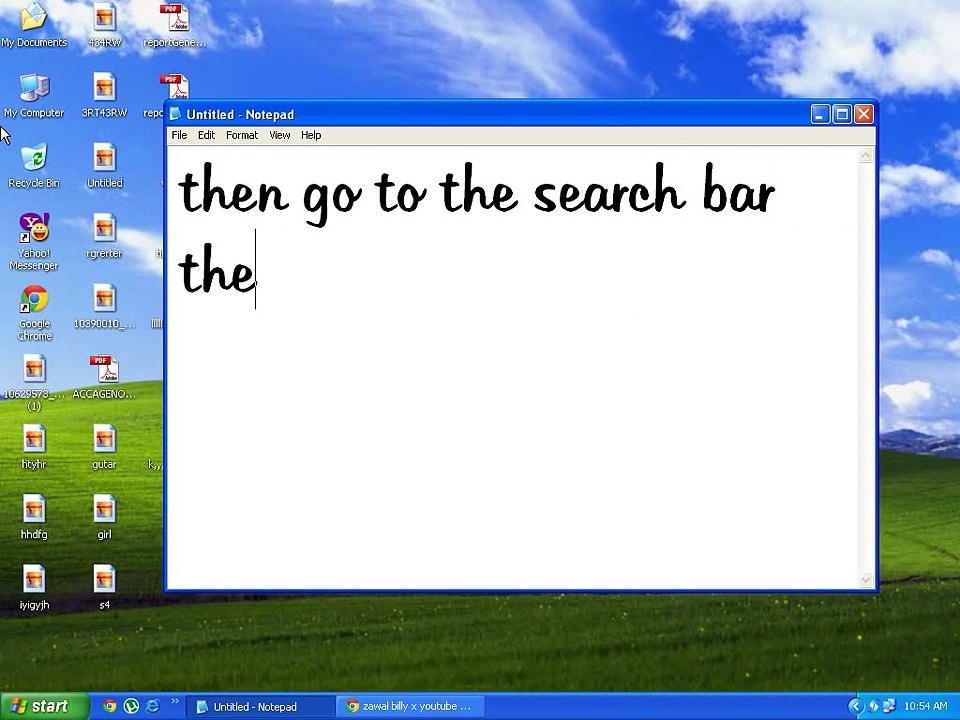Open the Format menu in Notepad
The width and height of the screenshot is (960, 720).
pos(242,135)
